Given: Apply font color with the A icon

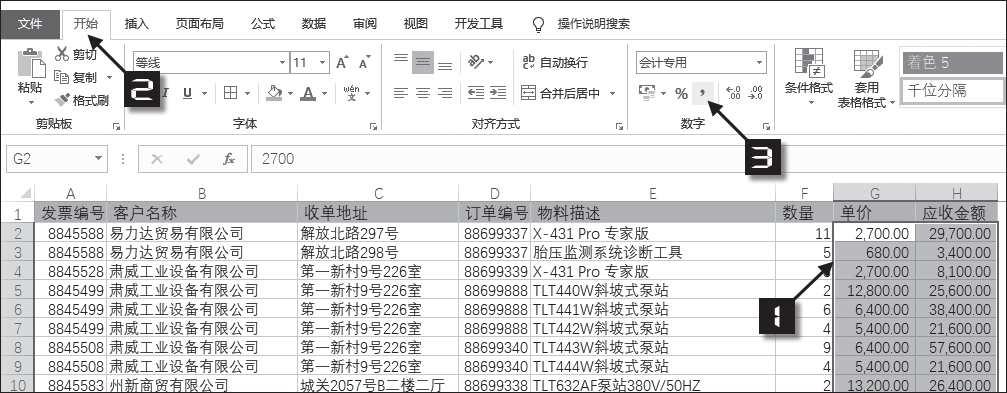Looking at the screenshot, I should (x=308, y=94).
